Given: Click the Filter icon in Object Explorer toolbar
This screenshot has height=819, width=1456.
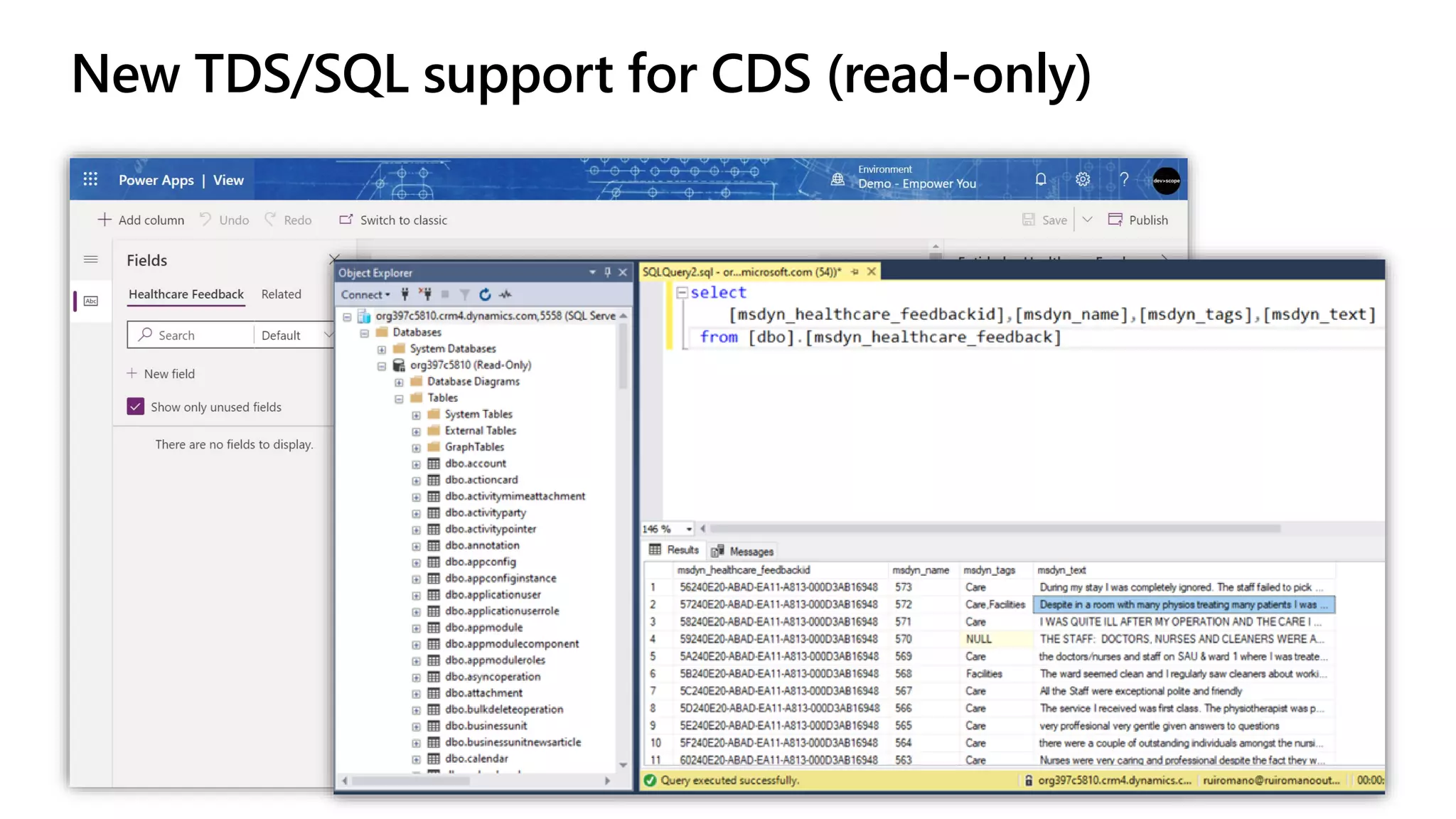Looking at the screenshot, I should [464, 294].
